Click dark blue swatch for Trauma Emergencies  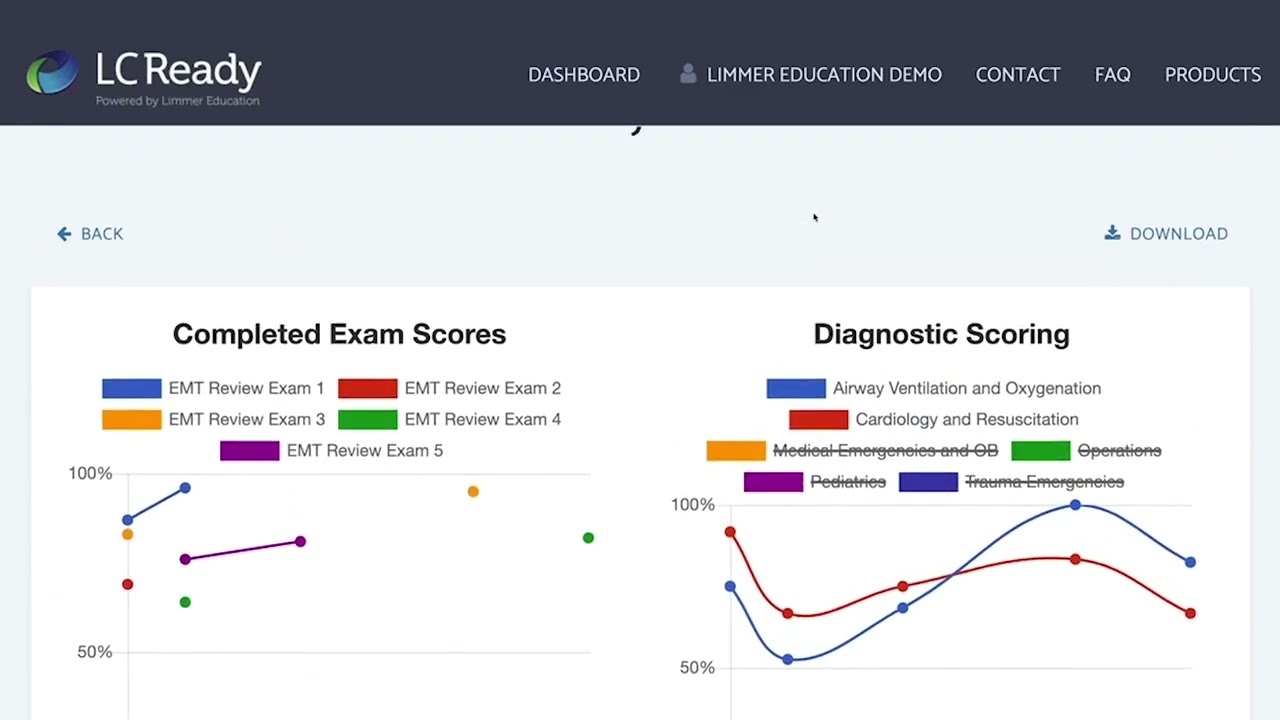929,482
